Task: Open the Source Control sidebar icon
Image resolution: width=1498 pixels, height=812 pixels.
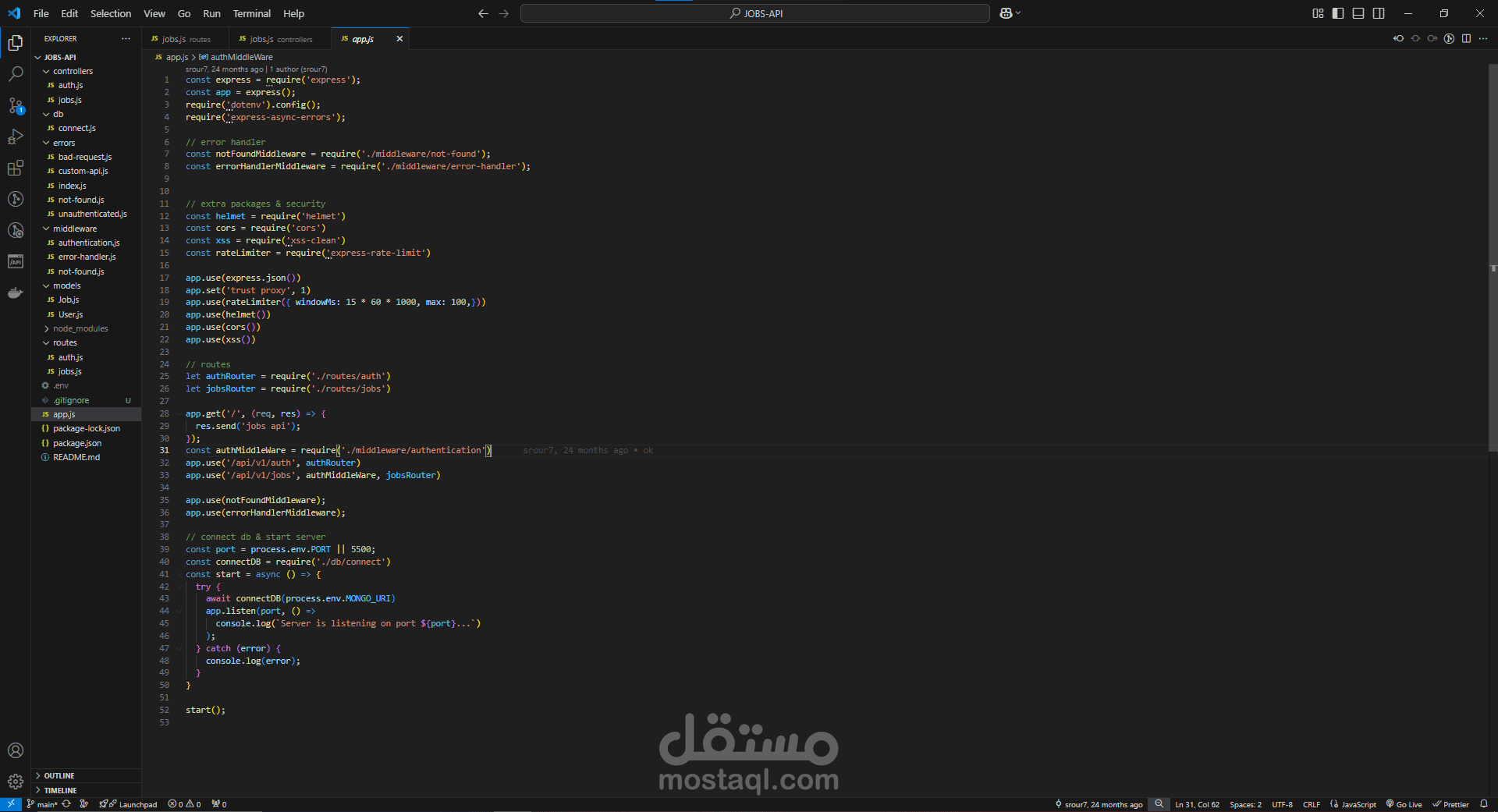Action: point(16,105)
